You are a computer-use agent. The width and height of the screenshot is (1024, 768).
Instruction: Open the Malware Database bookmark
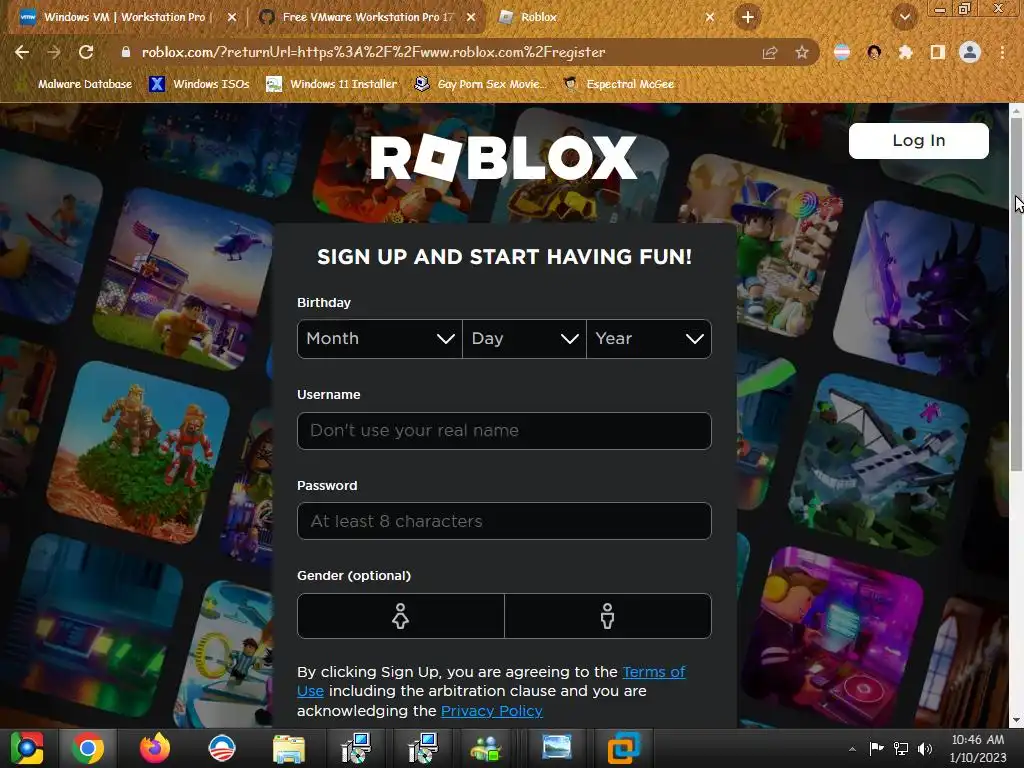pos(76,84)
